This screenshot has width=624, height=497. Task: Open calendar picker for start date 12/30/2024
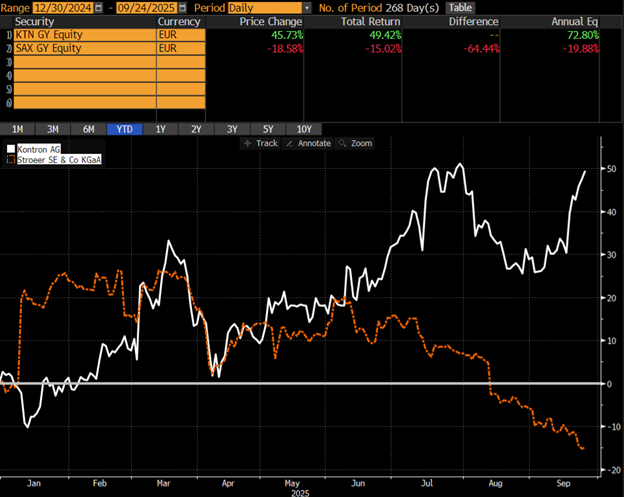click(x=97, y=7)
